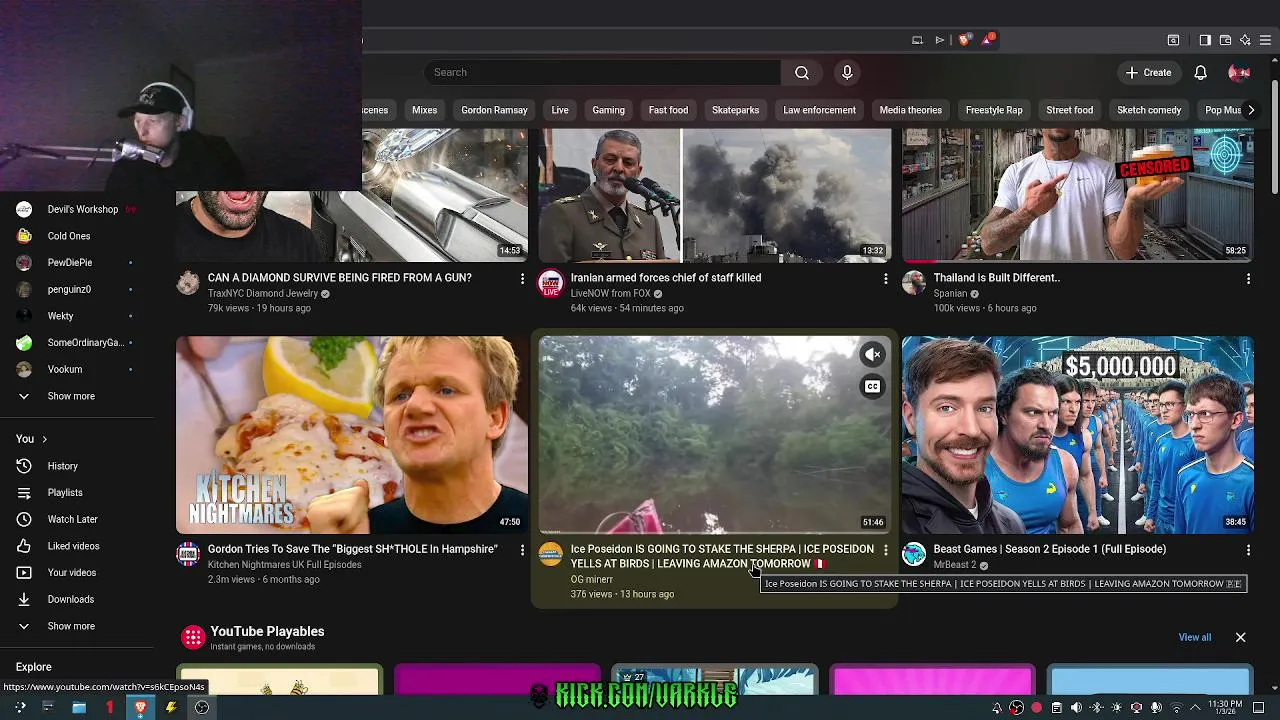1280x720 pixels.
Task: Select the Freestyle Rap chip
Action: tap(994, 110)
